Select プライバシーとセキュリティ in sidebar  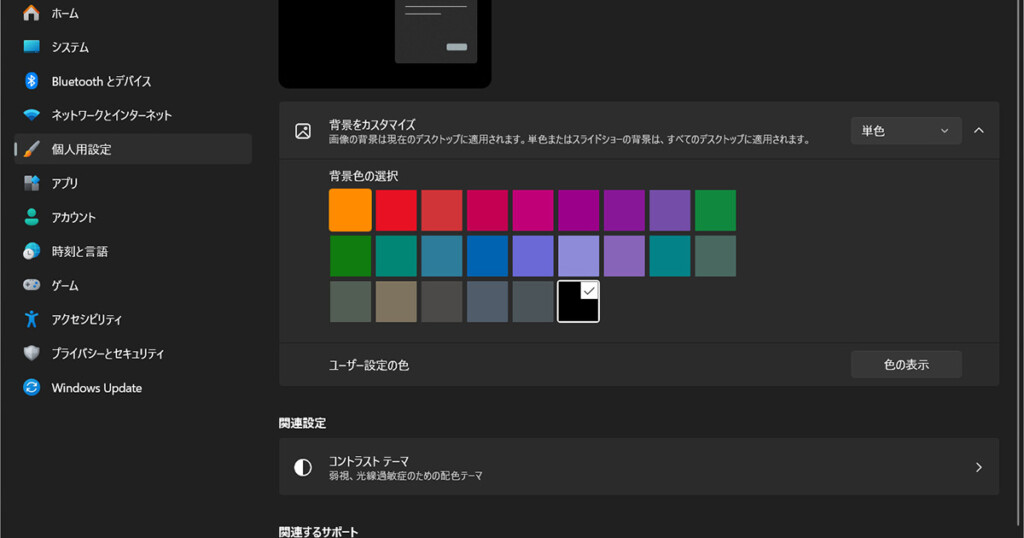point(133,353)
